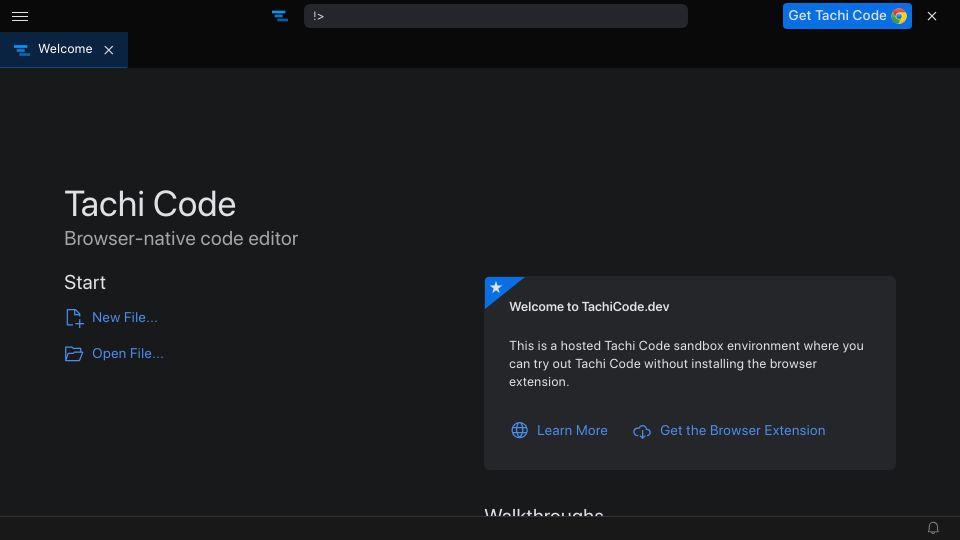Screen dimensions: 960x540
Task: Click the open folder icon
Action: click(73, 354)
